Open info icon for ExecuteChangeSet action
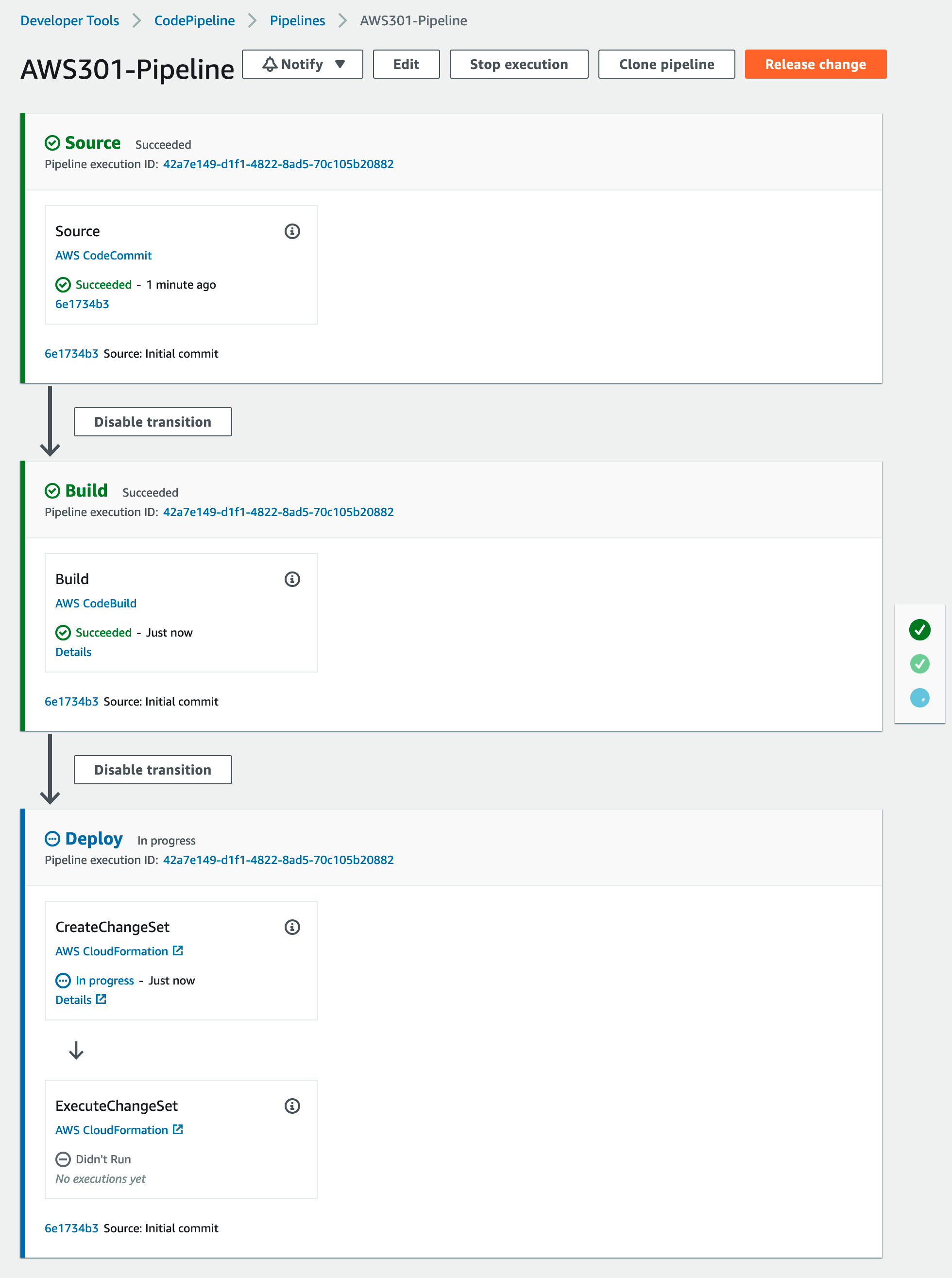 click(x=292, y=1105)
